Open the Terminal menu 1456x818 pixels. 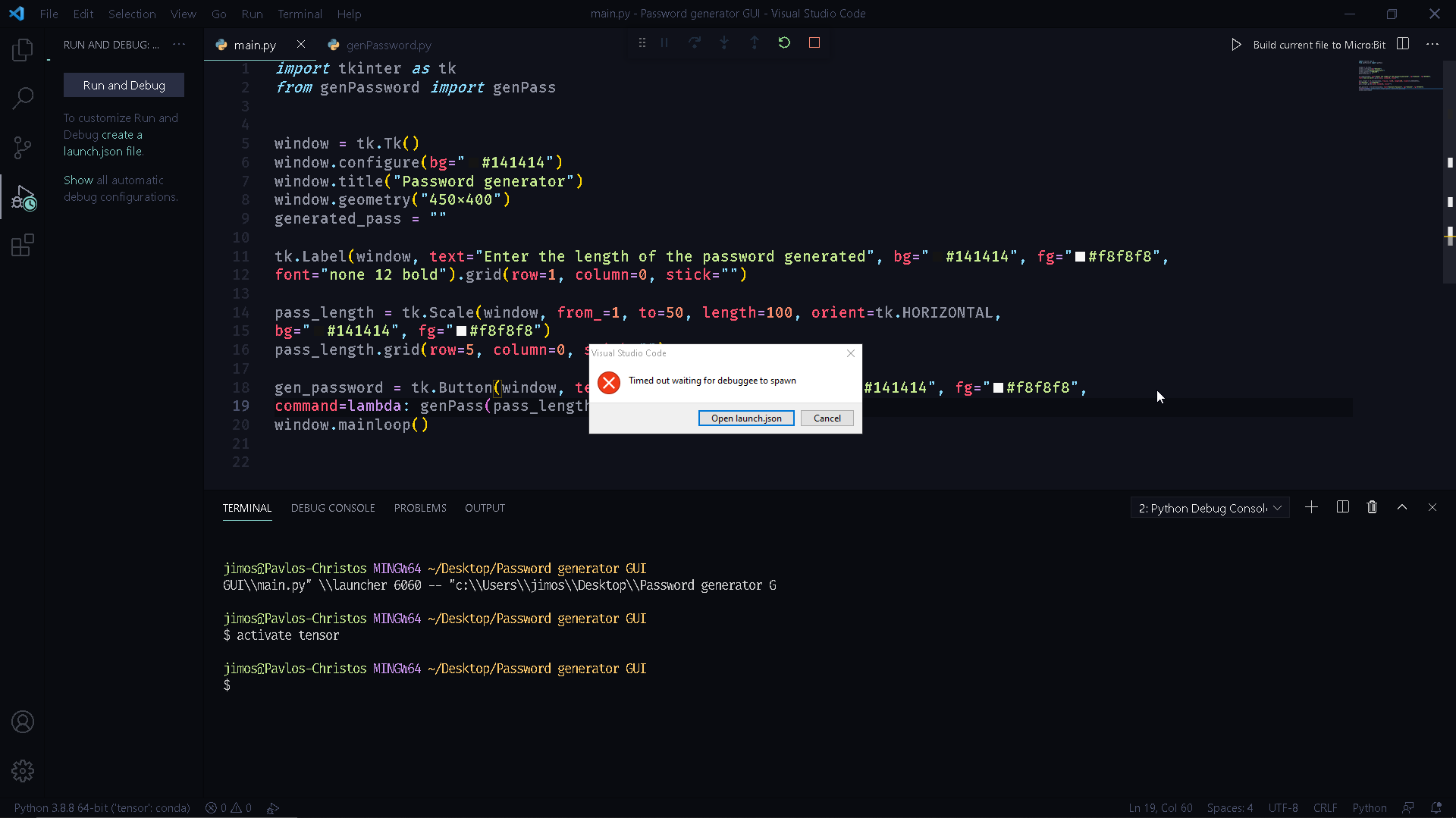pos(300,14)
